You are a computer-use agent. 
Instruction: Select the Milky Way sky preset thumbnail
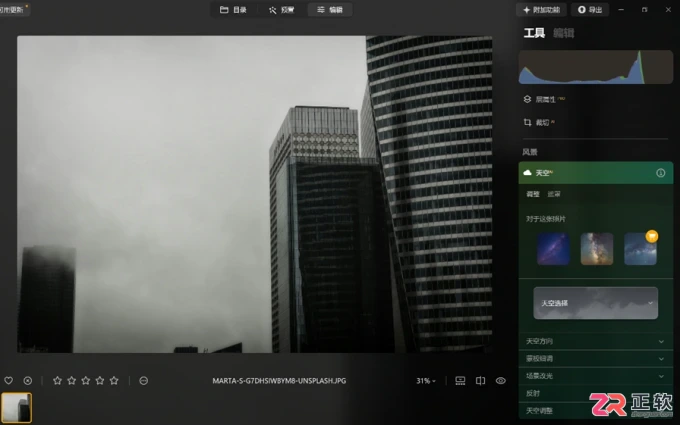(597, 249)
